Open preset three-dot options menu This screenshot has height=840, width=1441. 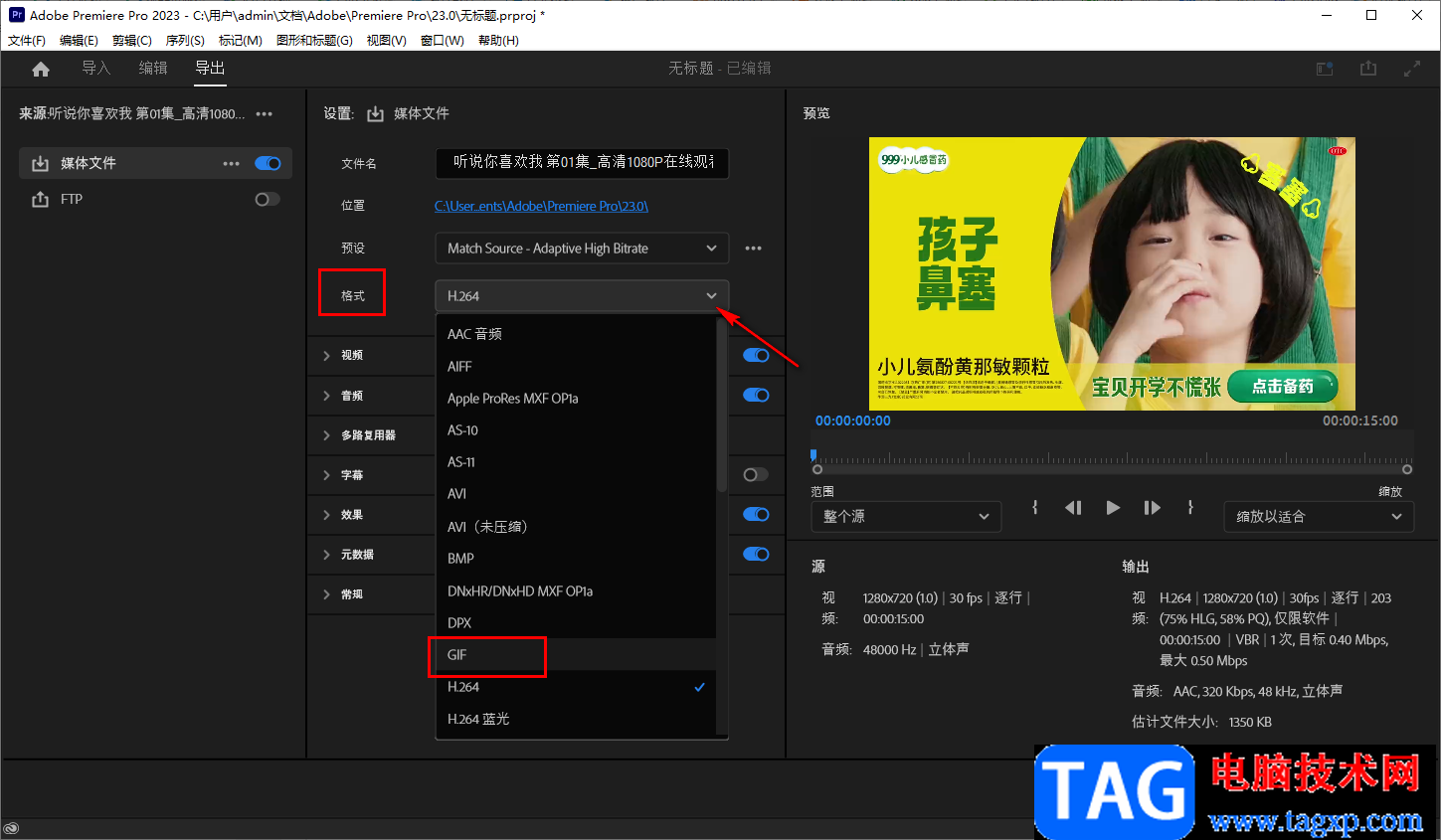[x=754, y=249]
